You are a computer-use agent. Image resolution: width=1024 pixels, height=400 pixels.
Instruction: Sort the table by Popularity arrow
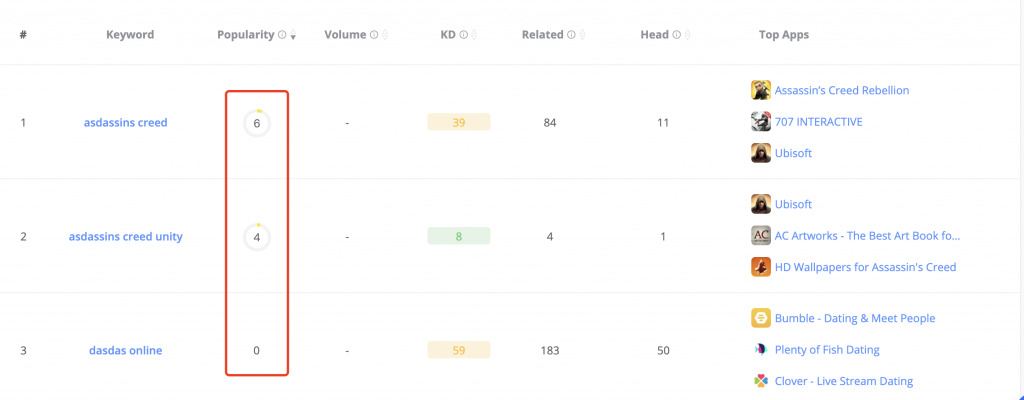(293, 36)
